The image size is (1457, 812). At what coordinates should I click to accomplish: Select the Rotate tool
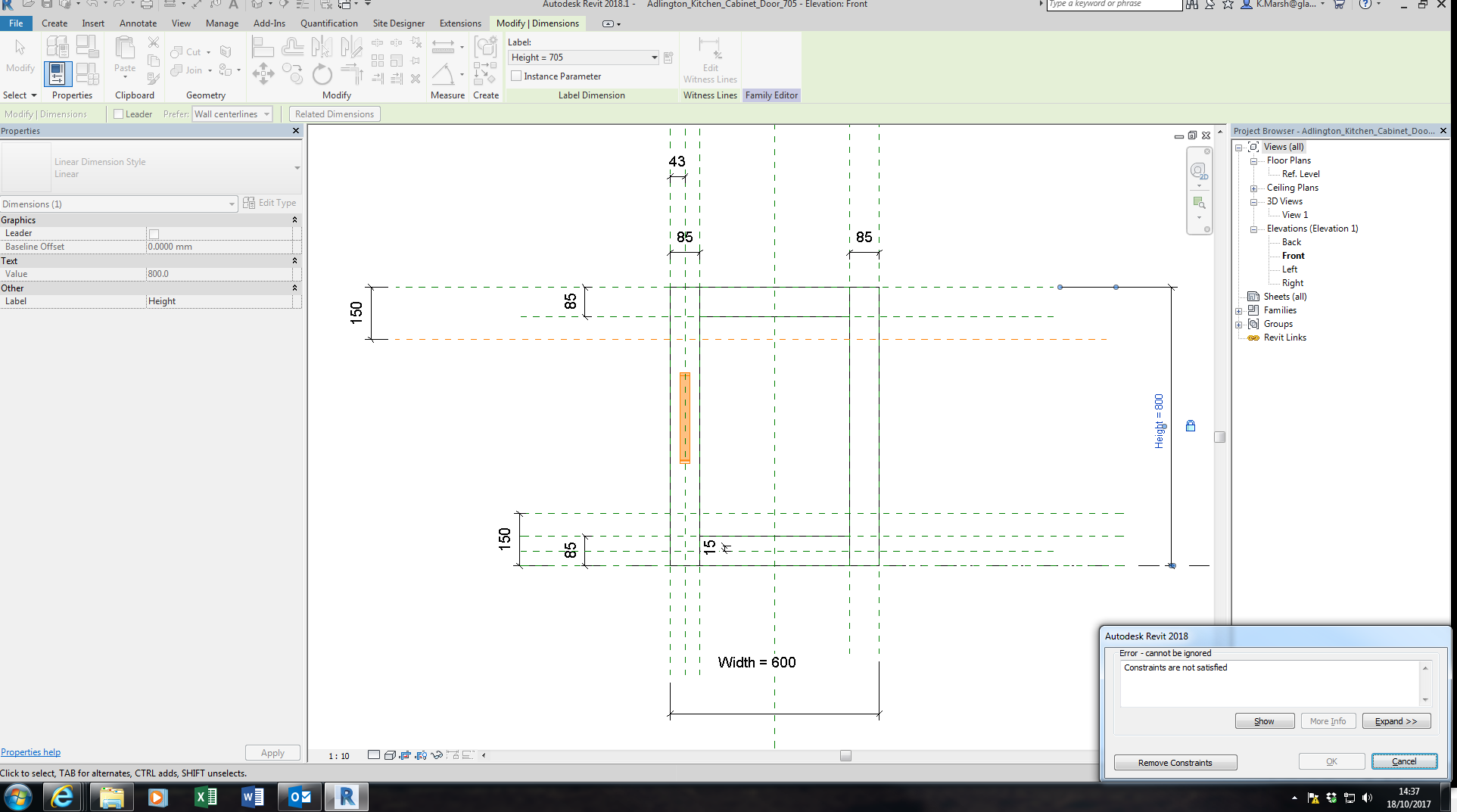[x=322, y=73]
